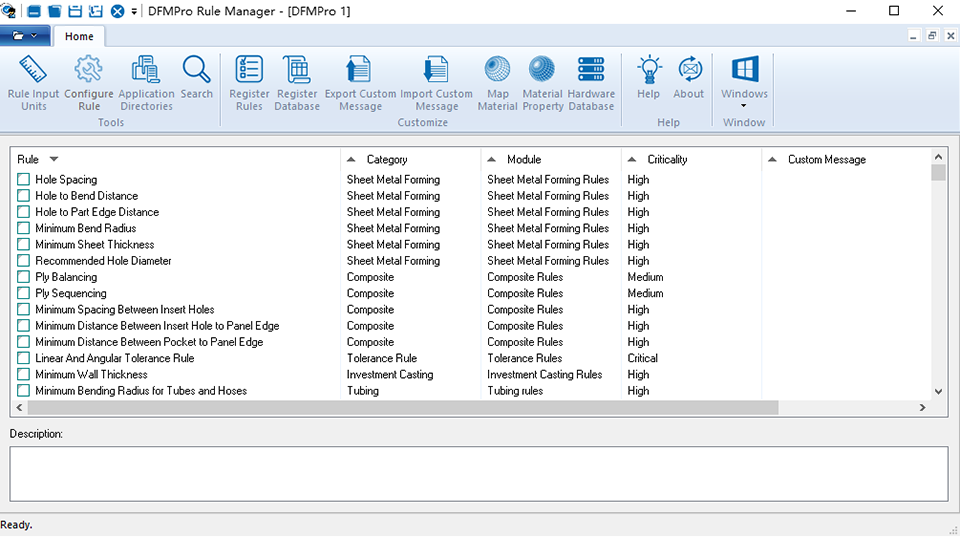Choose Export Custom Message
The height and width of the screenshot is (537, 960).
click(360, 83)
